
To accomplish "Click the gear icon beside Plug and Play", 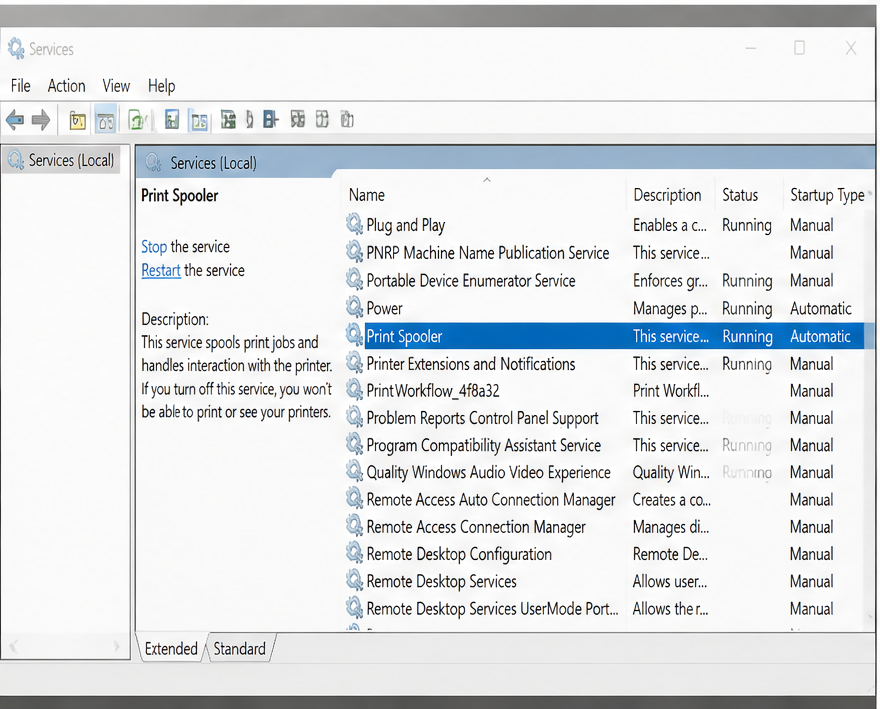I will click(354, 224).
